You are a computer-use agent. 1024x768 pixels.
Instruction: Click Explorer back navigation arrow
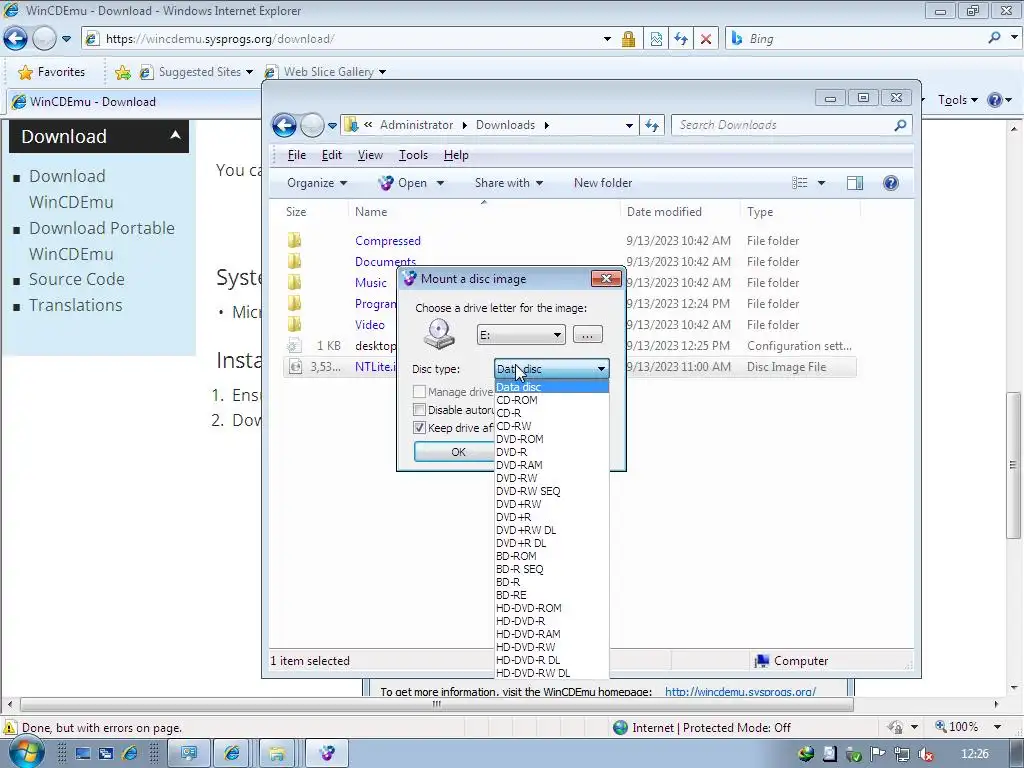pyautogui.click(x=284, y=125)
